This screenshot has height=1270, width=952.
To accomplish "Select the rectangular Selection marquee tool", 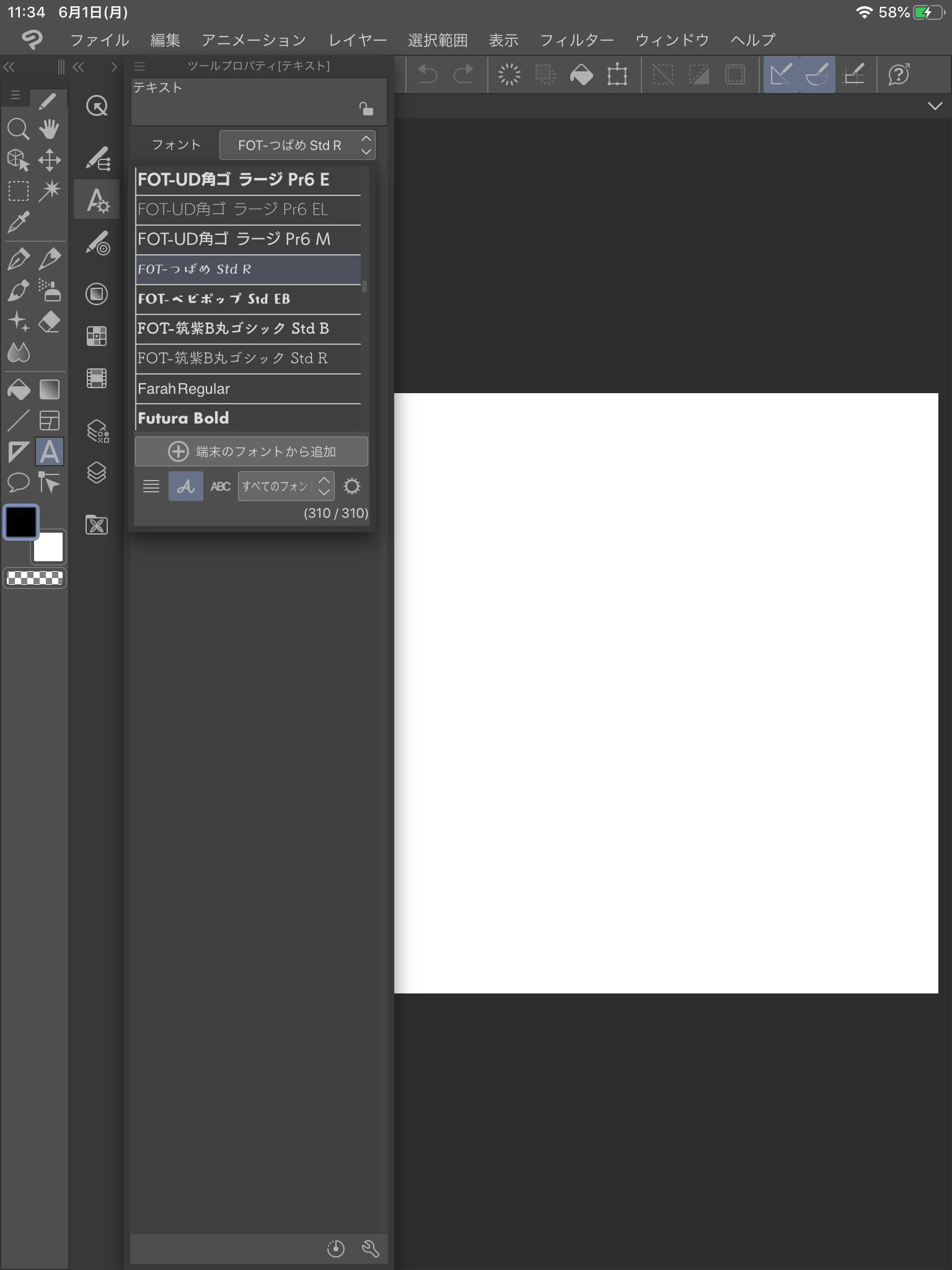I will (18, 191).
